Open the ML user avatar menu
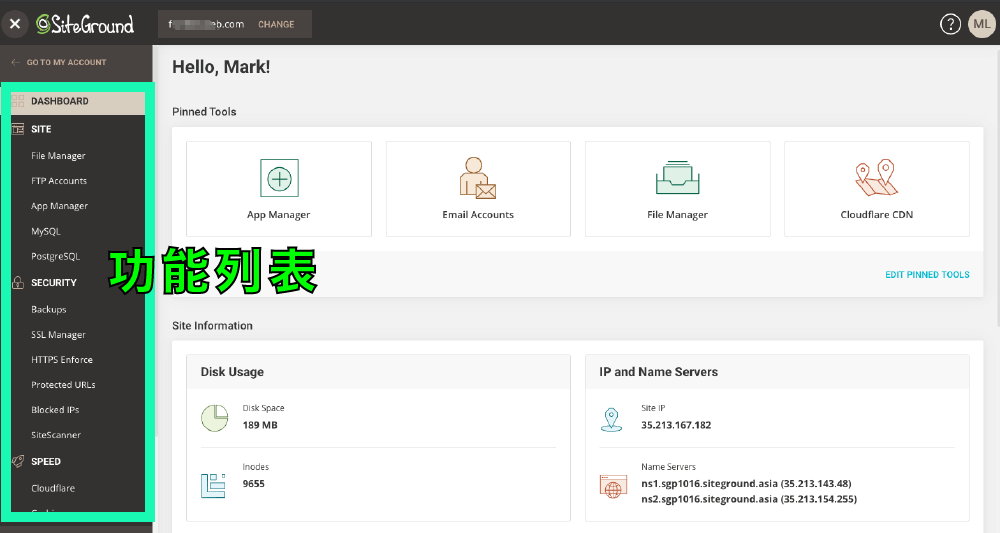This screenshot has height=533, width=1000. click(x=982, y=24)
